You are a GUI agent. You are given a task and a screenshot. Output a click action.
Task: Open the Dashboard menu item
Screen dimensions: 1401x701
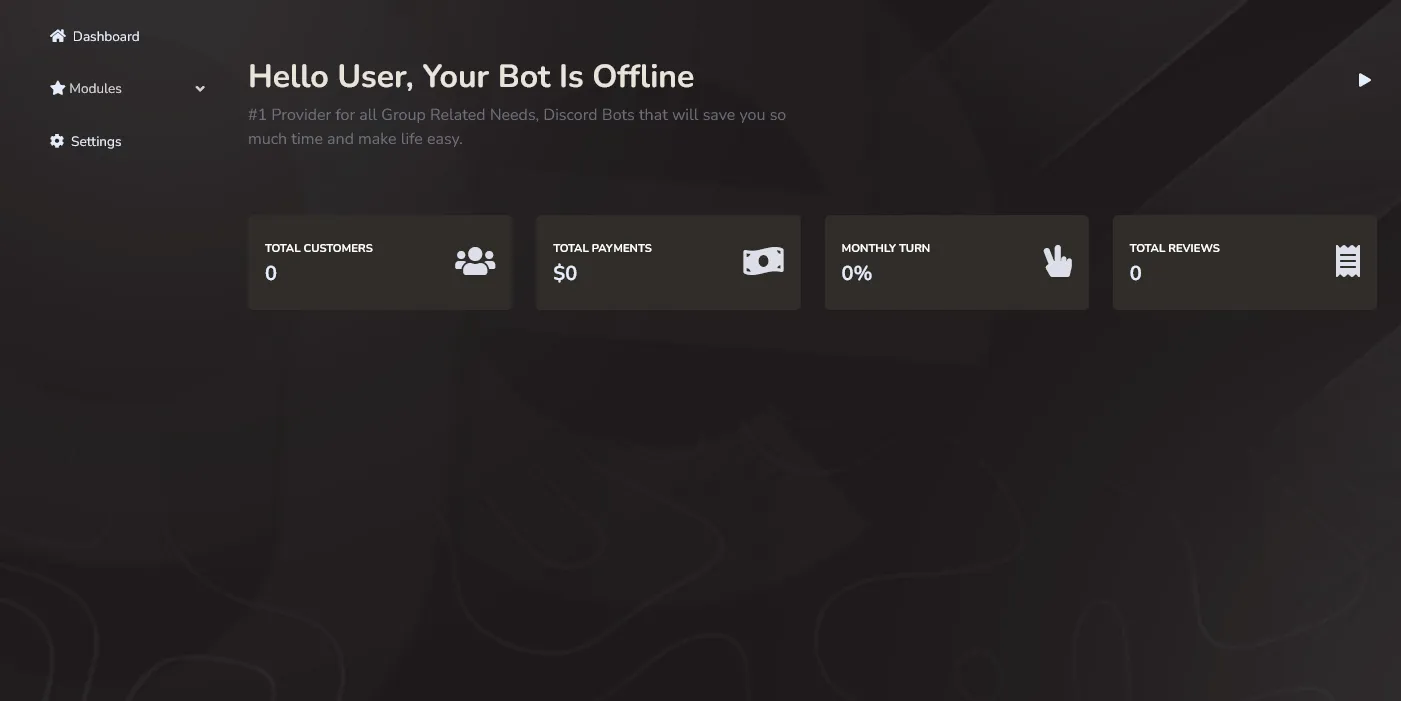106,36
